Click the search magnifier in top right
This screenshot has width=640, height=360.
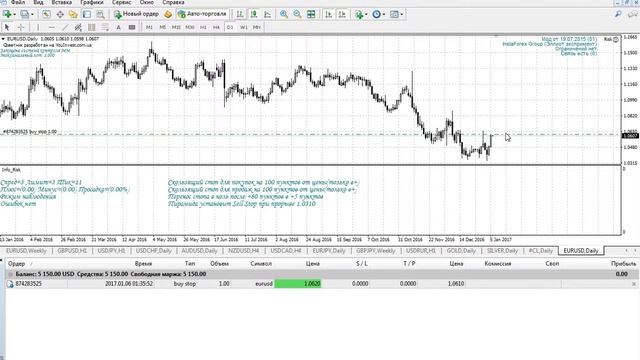[x=618, y=14]
